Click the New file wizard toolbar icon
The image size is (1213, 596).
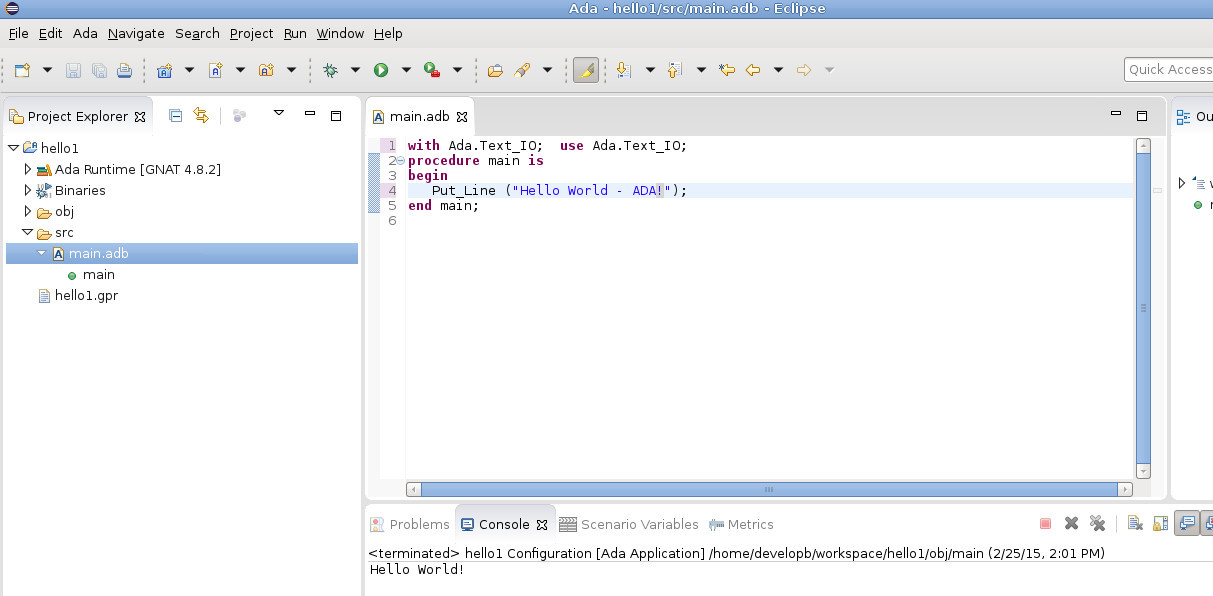pyautogui.click(x=22, y=70)
